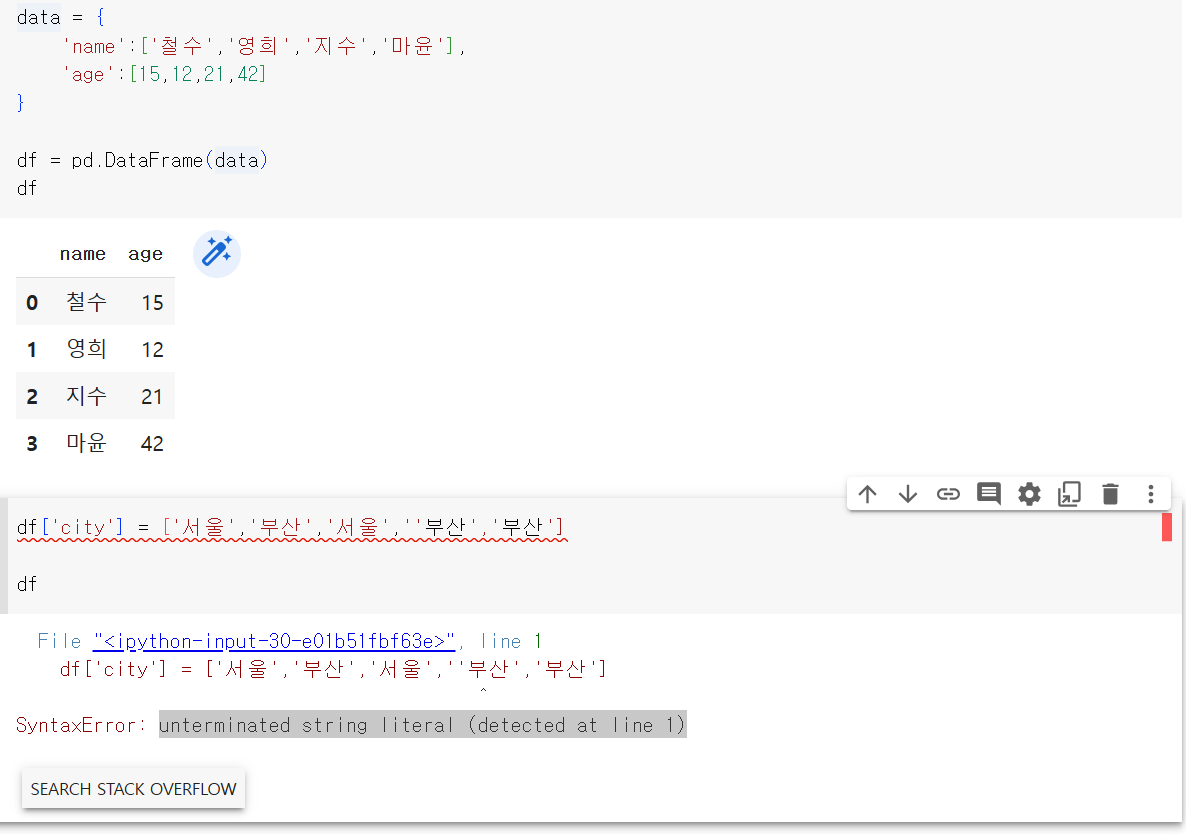
Task: Select age value 21
Action: [152, 397]
